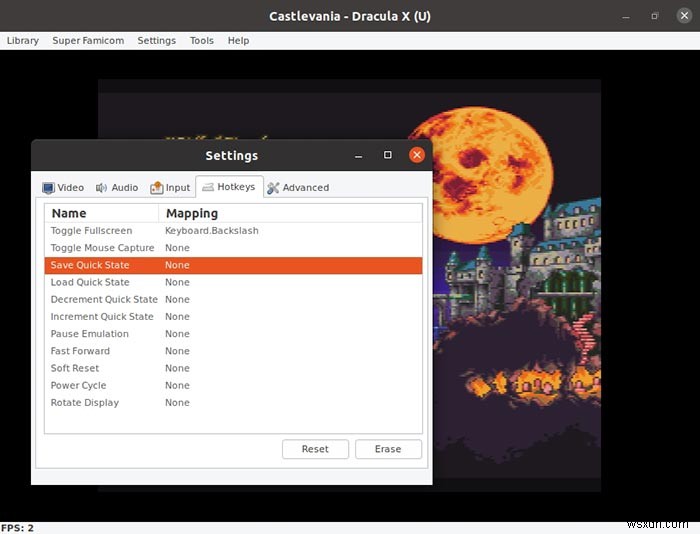This screenshot has width=700, height=534.
Task: Open the Settings menu in menu bar
Action: click(157, 41)
